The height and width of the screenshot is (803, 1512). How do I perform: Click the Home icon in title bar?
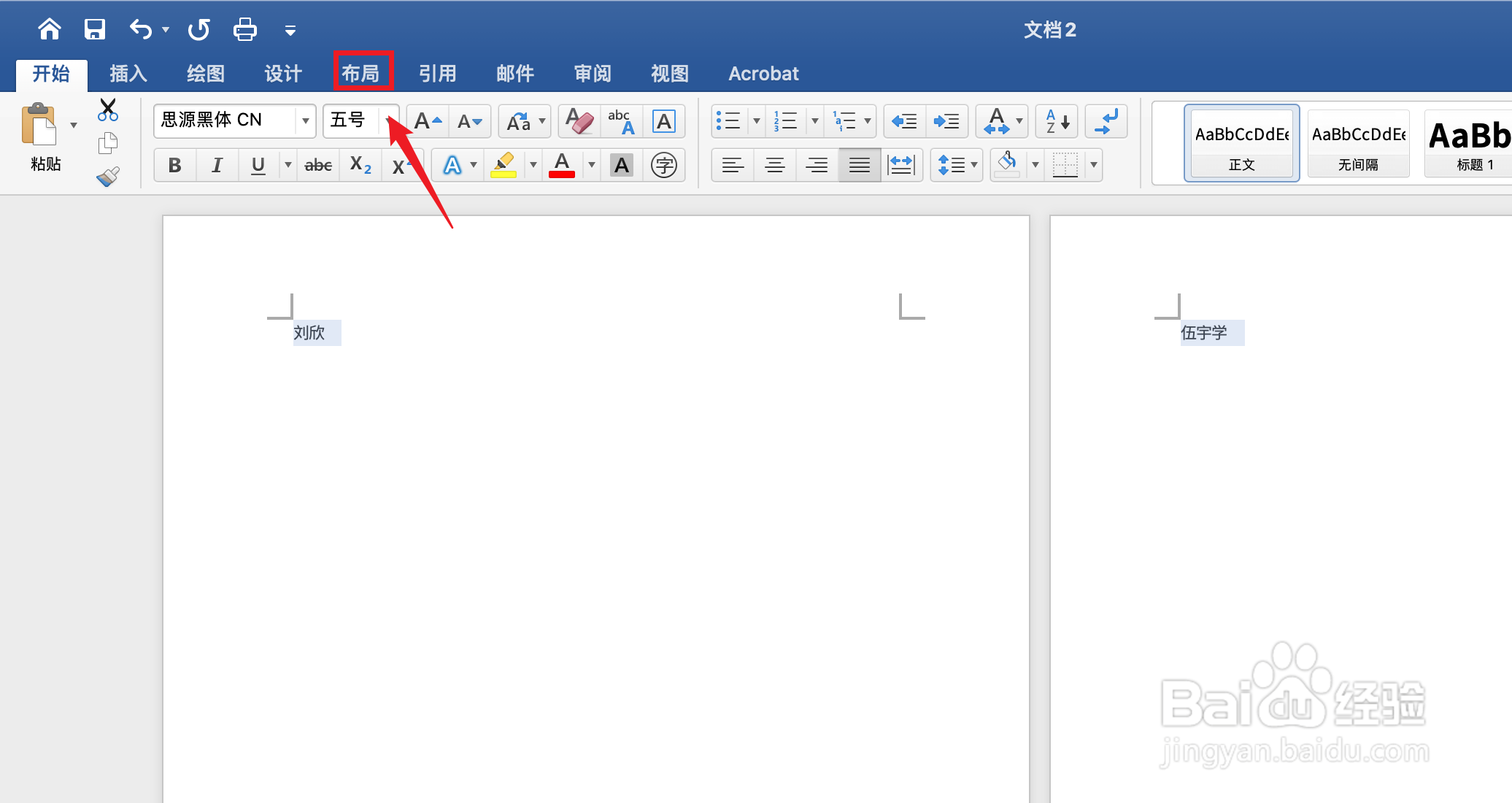(x=50, y=29)
